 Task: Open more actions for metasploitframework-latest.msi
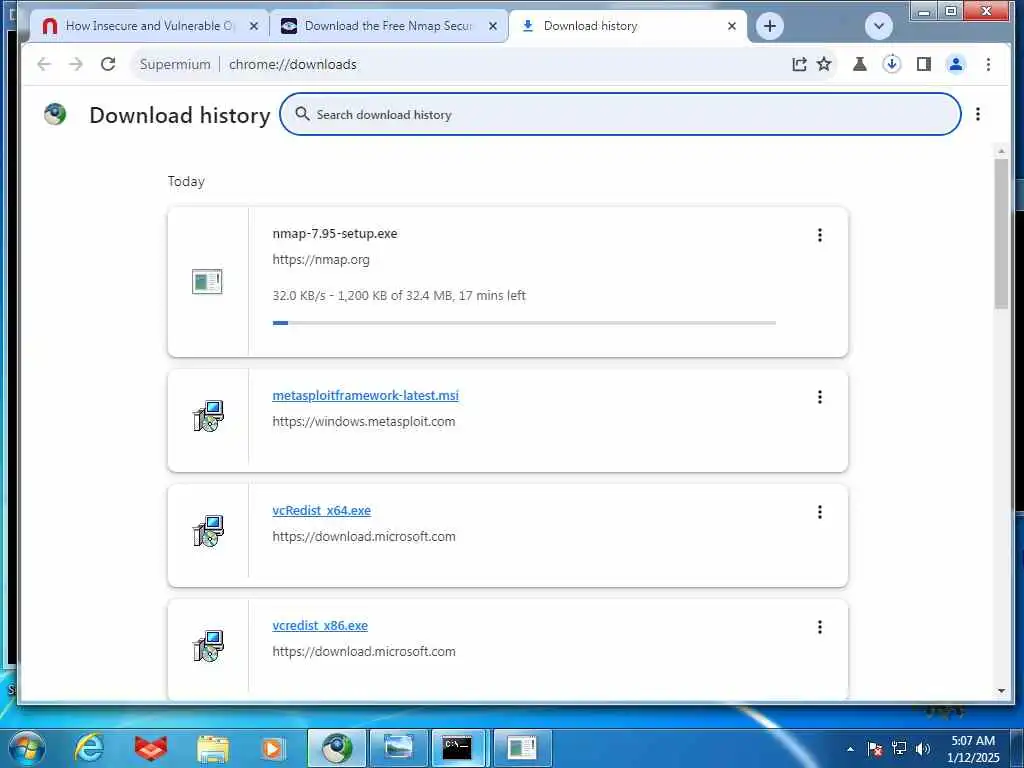[820, 397]
